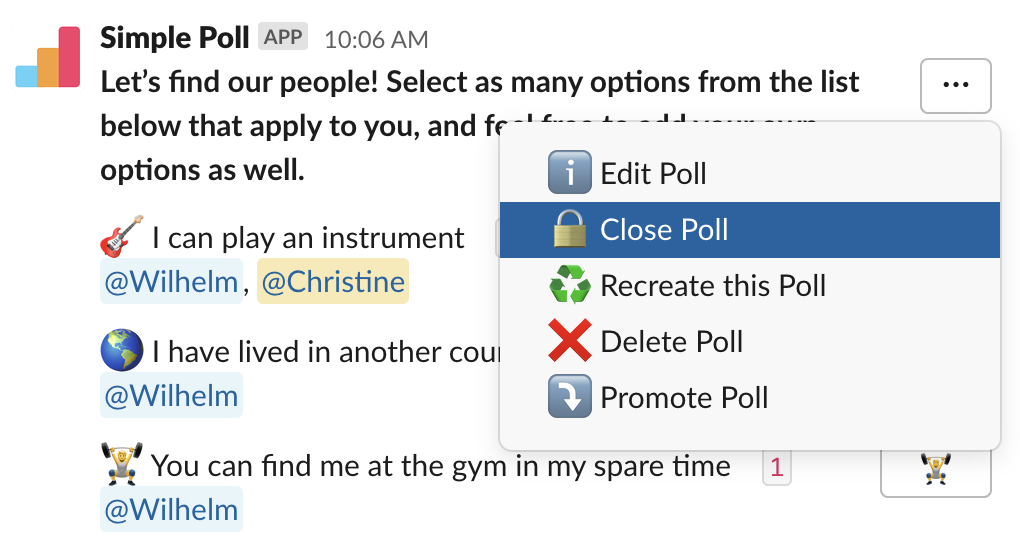The height and width of the screenshot is (544, 1020).
Task: Click the info icon beside Edit Poll
Action: tap(570, 173)
